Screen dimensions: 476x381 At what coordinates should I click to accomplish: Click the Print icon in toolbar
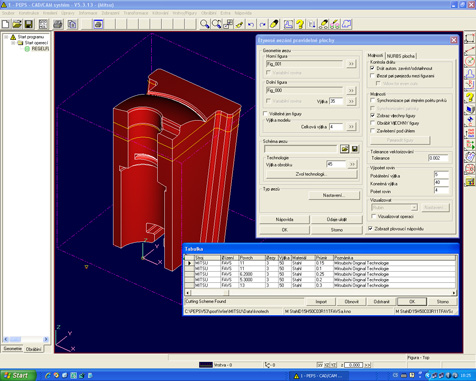click(x=58, y=24)
